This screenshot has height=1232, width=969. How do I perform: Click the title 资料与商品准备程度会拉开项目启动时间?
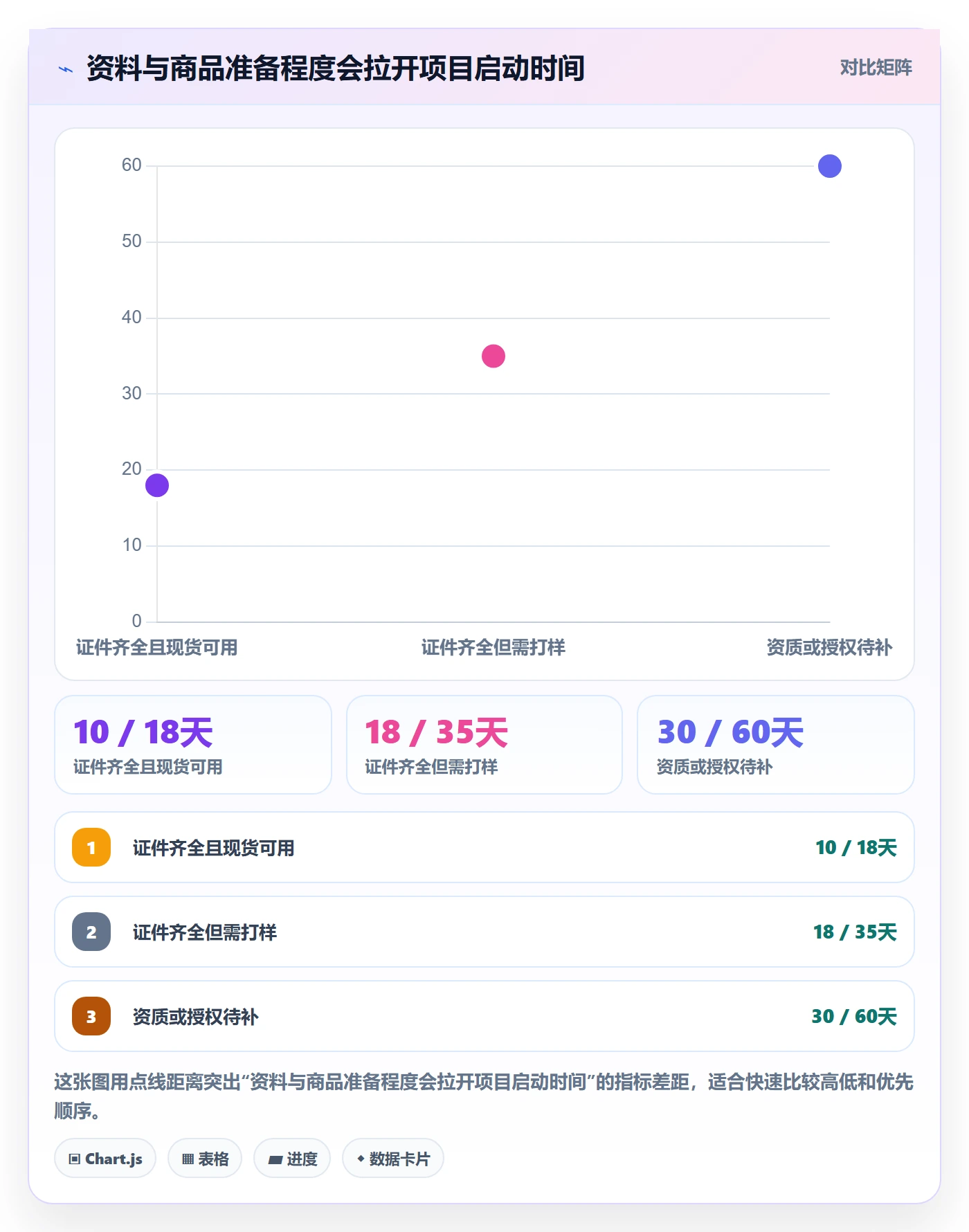tap(336, 69)
